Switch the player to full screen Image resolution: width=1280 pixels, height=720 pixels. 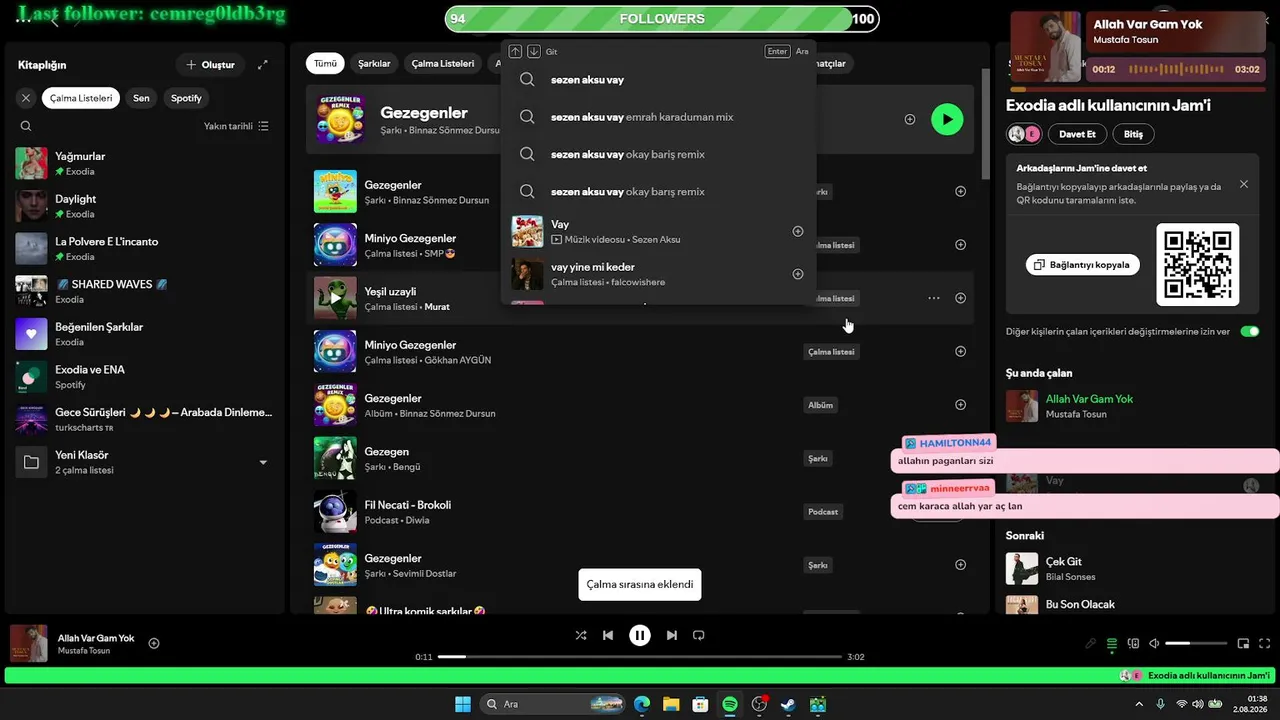(1265, 644)
